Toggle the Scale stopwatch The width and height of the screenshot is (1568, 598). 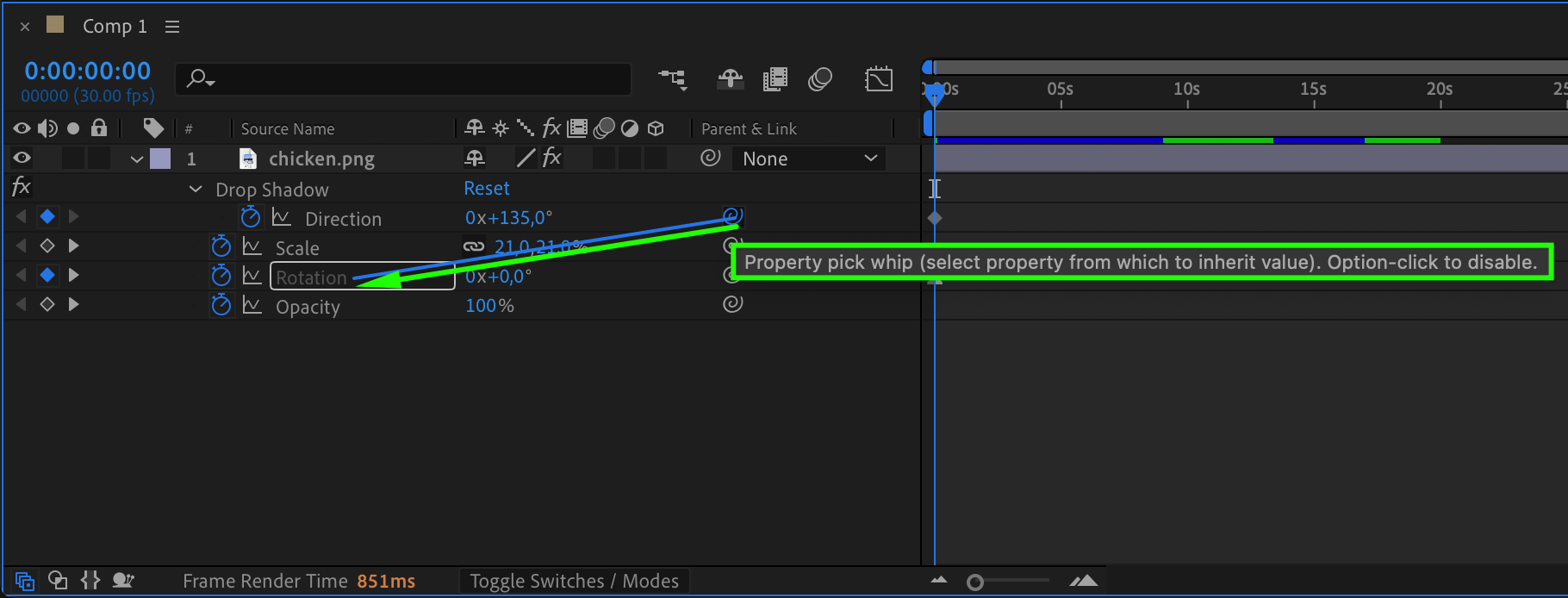pos(221,246)
